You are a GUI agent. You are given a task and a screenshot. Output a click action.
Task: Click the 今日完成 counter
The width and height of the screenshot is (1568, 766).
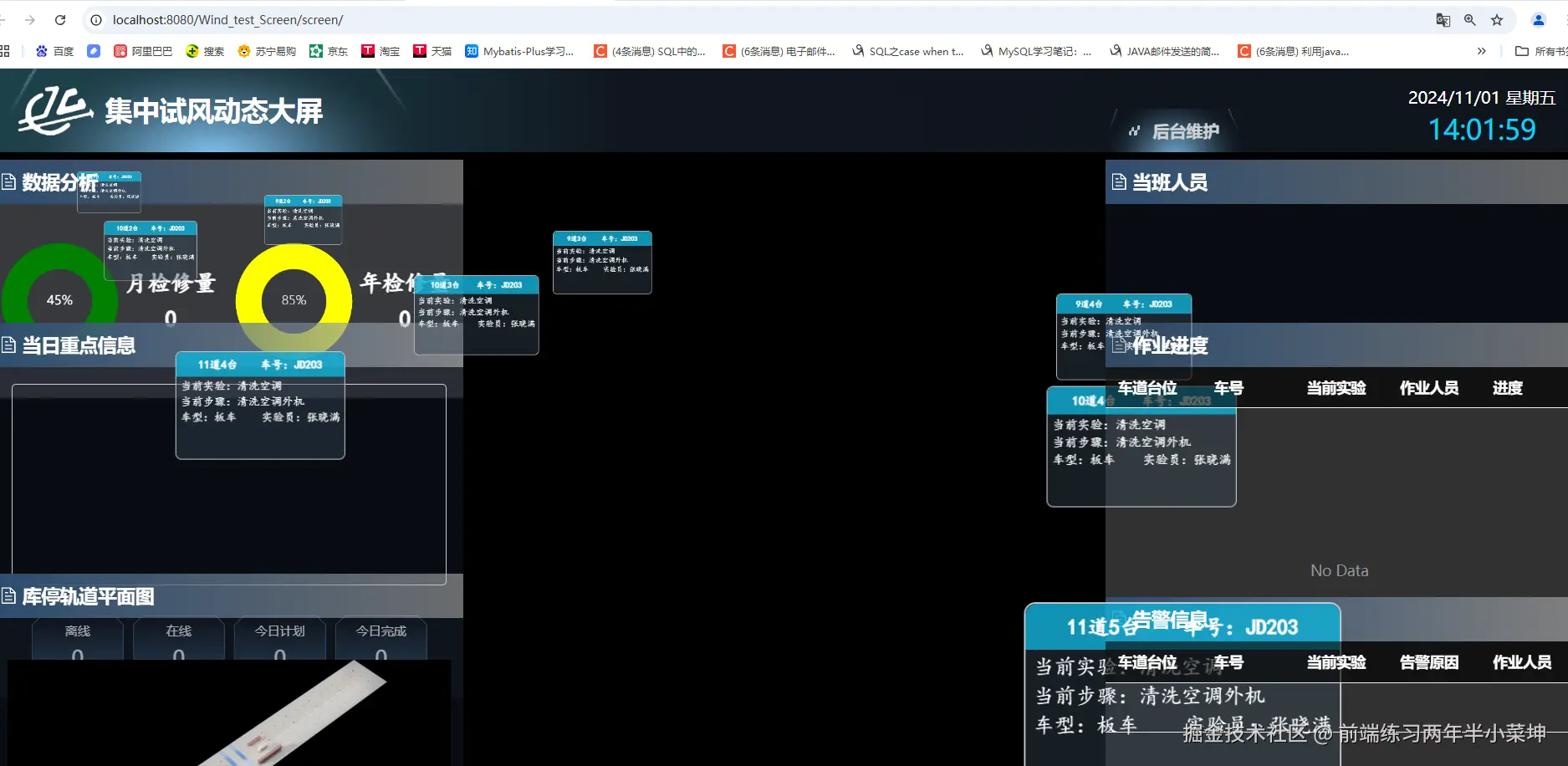pyautogui.click(x=381, y=639)
